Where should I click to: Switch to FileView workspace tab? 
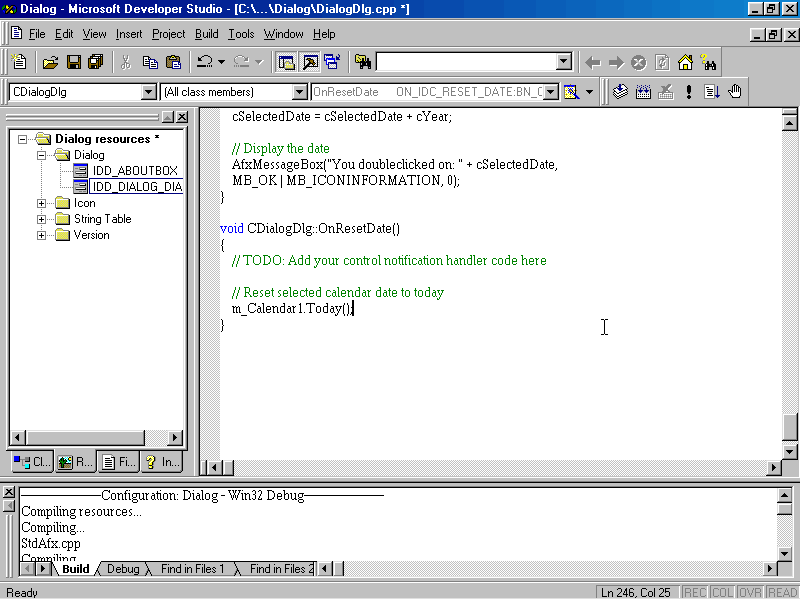(x=118, y=462)
